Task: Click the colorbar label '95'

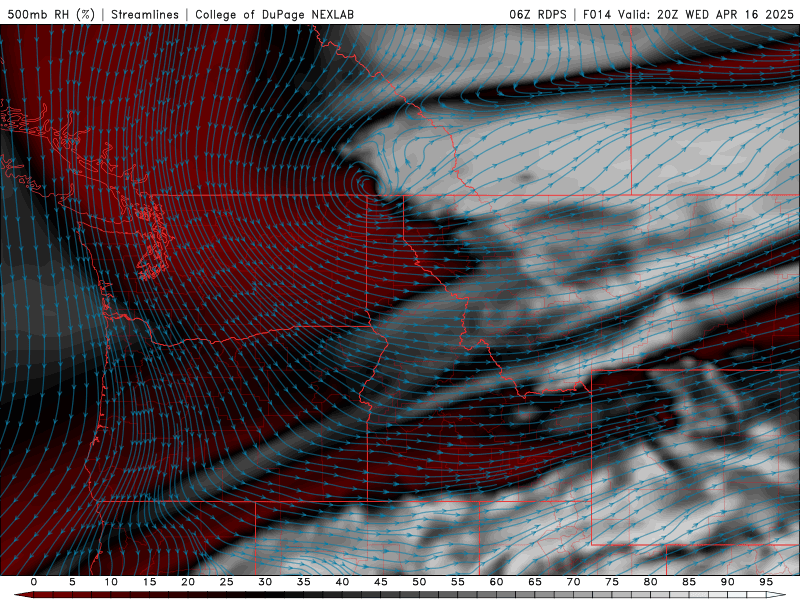Action: 766,582
